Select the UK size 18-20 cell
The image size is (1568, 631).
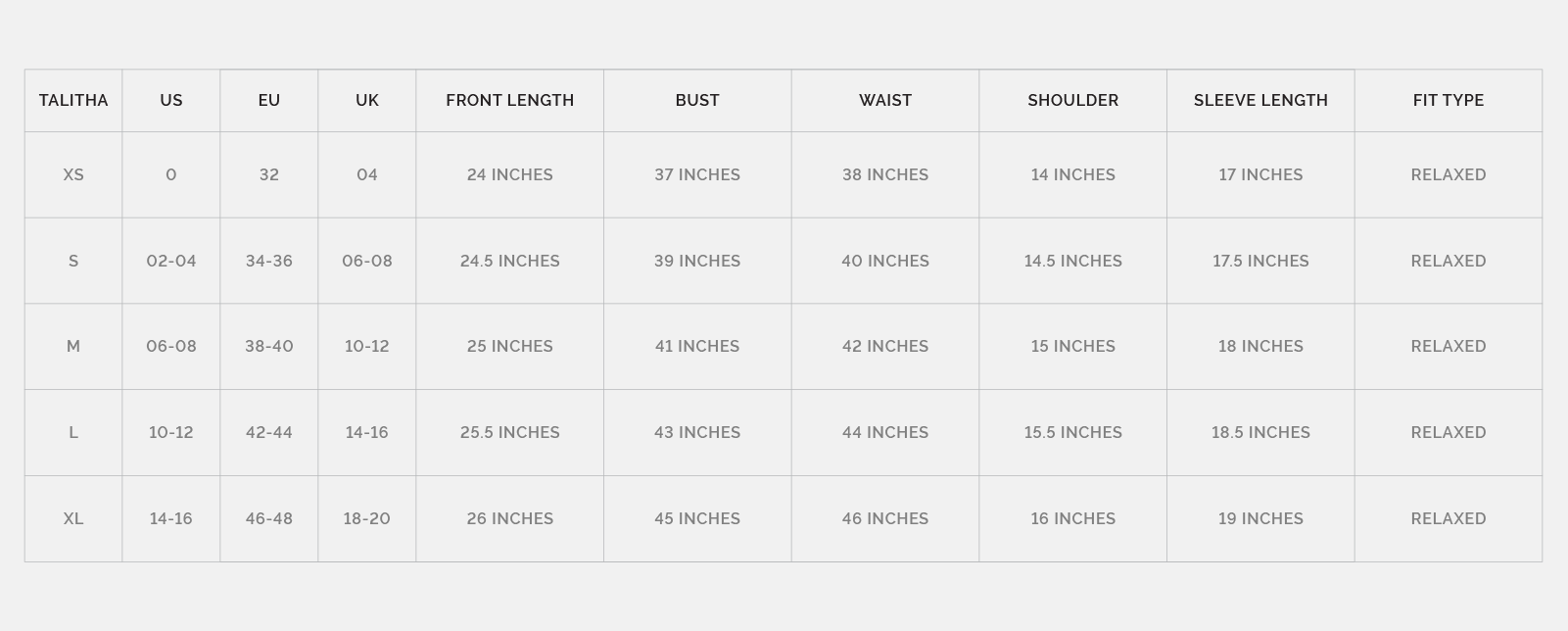(367, 518)
